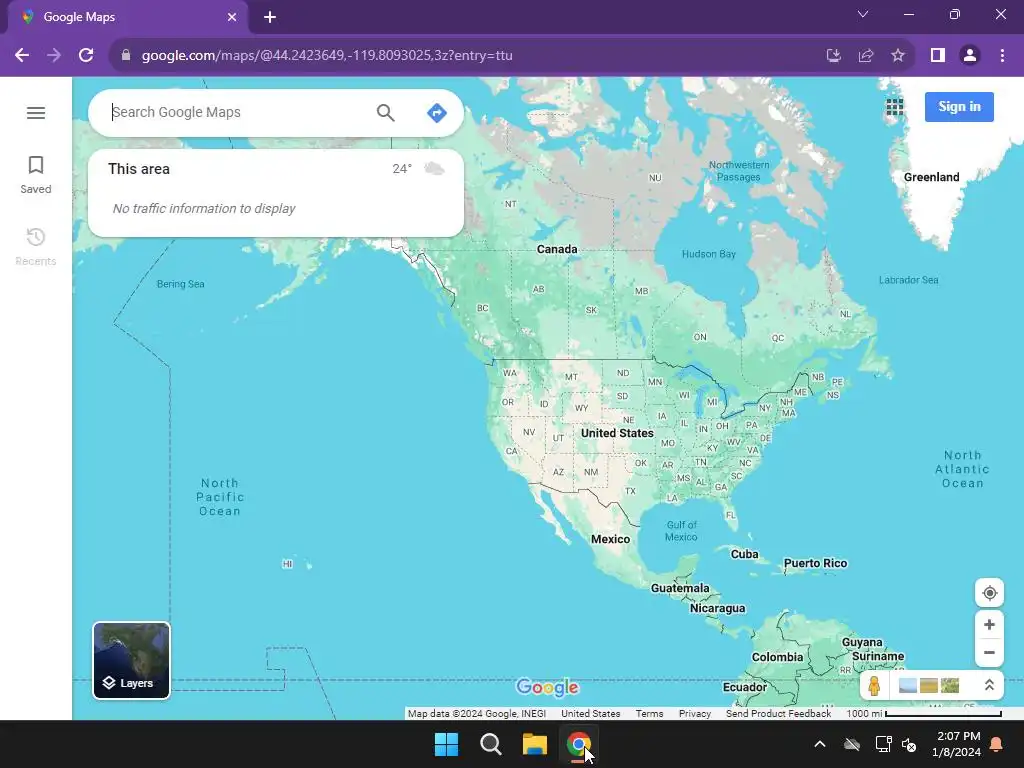The width and height of the screenshot is (1024, 768).
Task: Click the Puerto Rico label
Action: [815, 564]
